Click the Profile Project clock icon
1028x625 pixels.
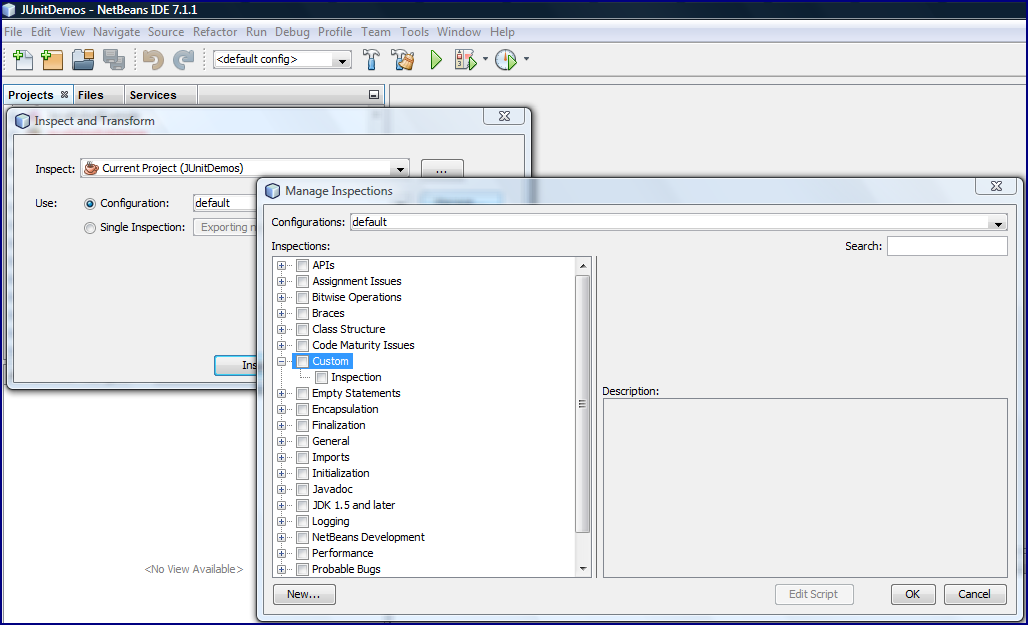pos(506,60)
